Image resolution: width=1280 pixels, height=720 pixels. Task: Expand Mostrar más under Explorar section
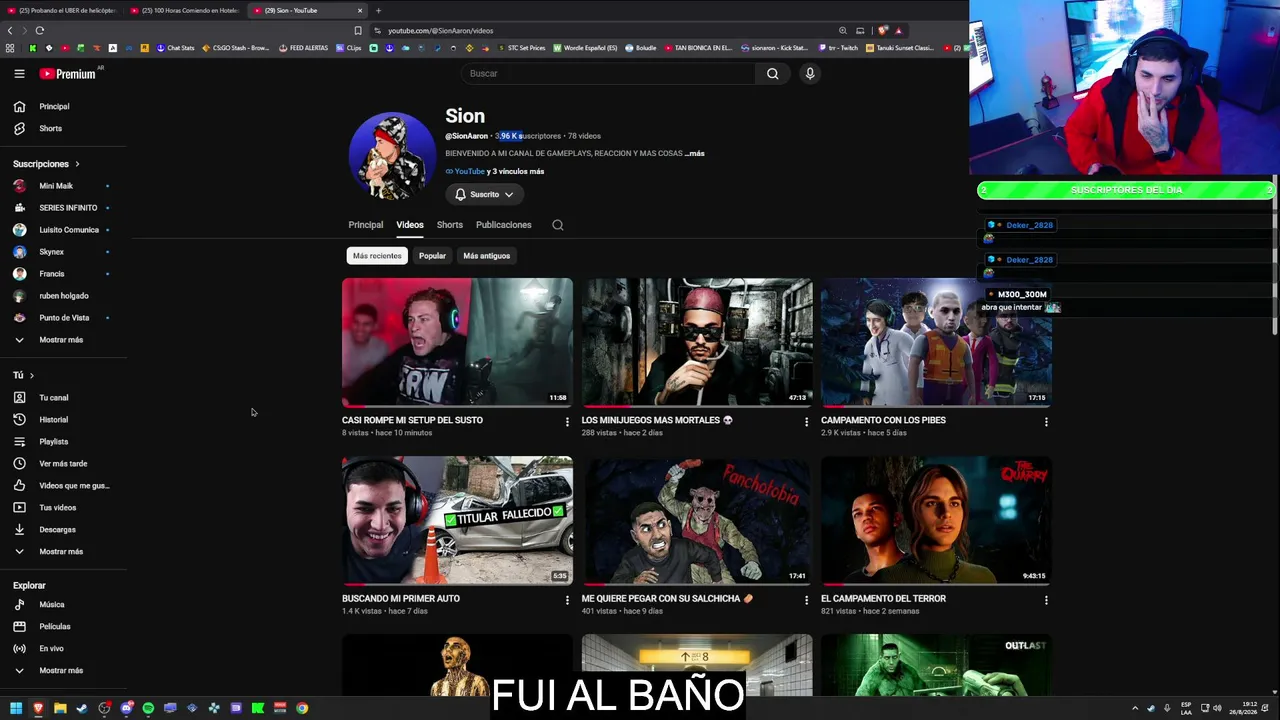[63, 671]
